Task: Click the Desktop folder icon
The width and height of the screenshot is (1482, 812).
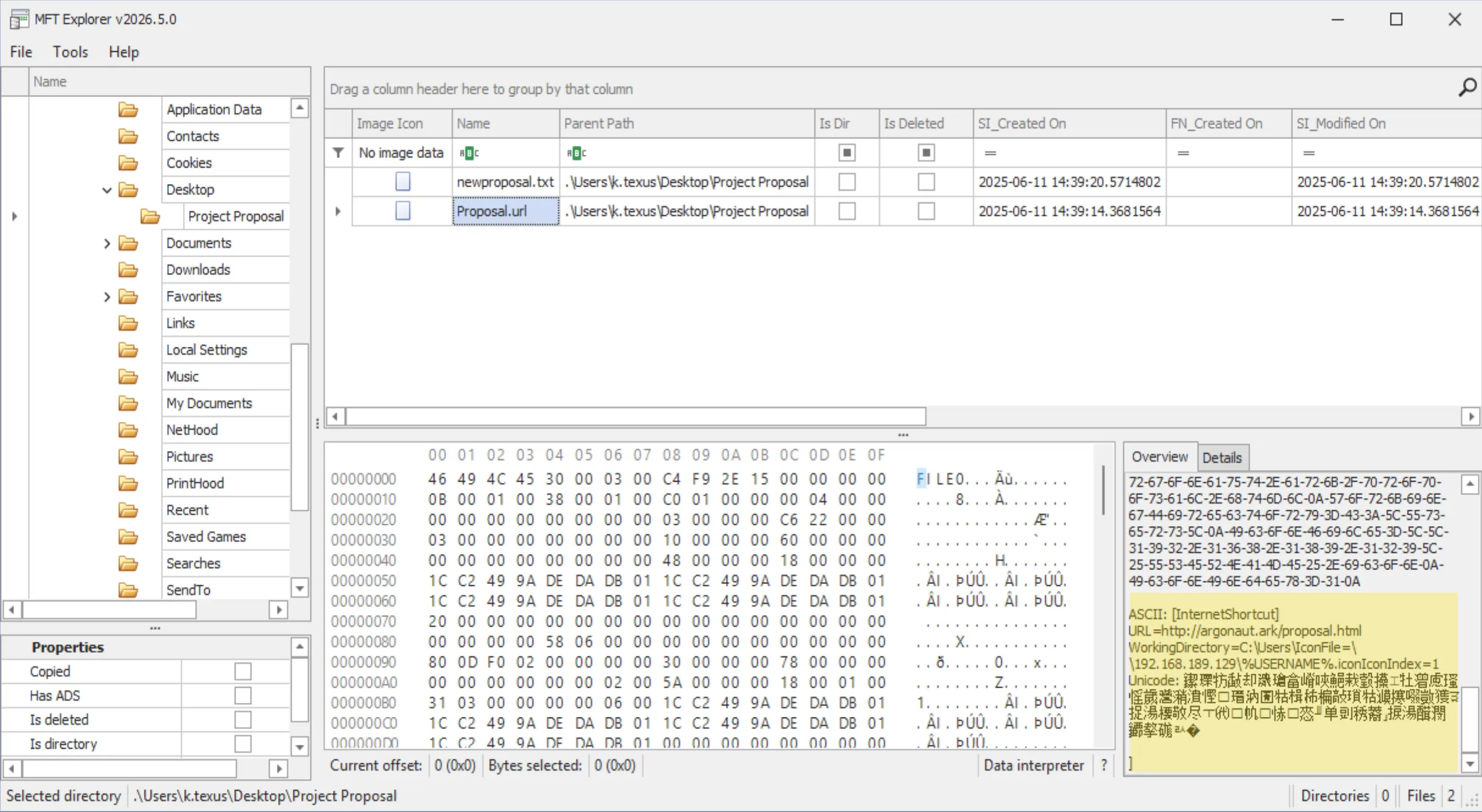Action: (128, 190)
